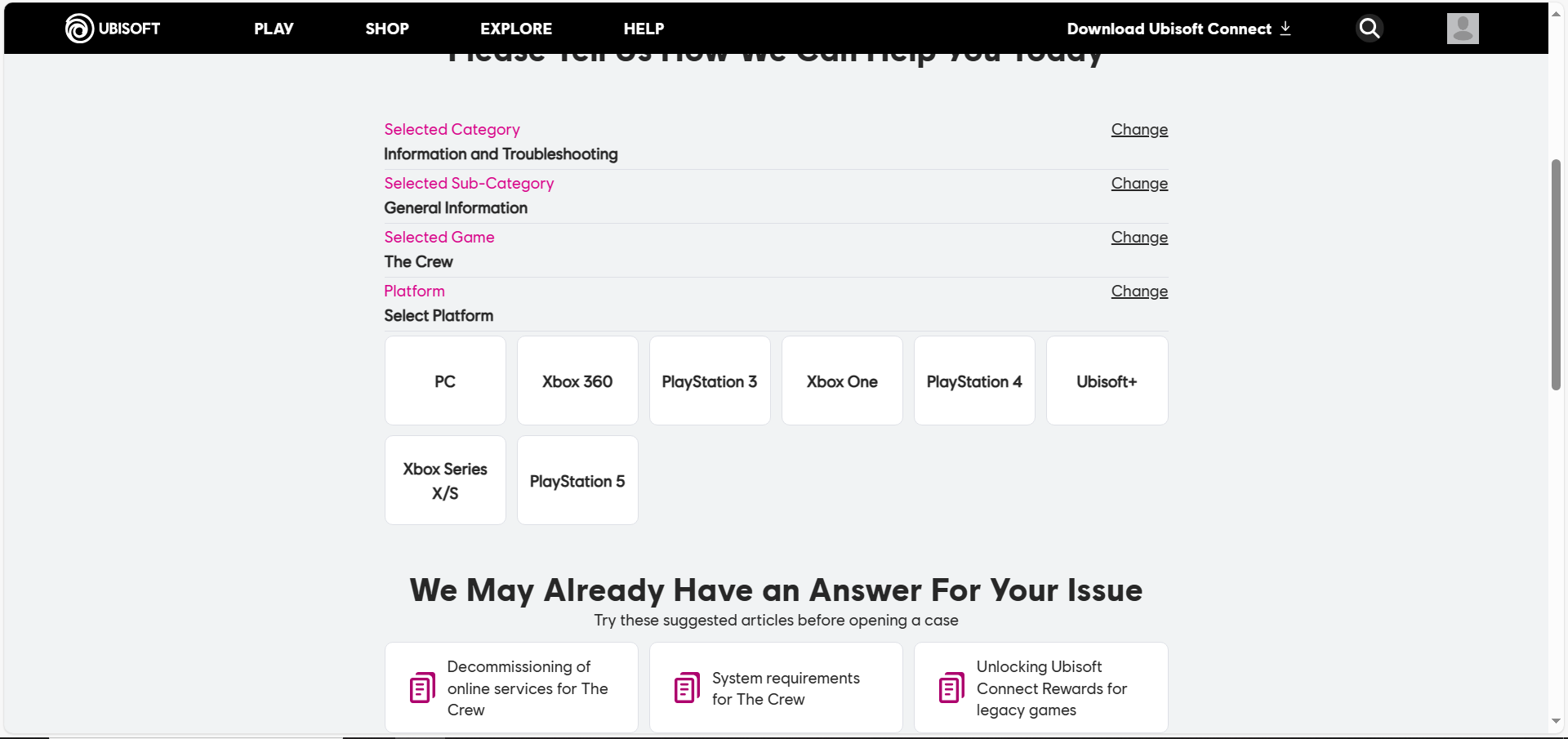The image size is (1568, 739).
Task: Click the System requirements article document icon
Action: pos(687,688)
